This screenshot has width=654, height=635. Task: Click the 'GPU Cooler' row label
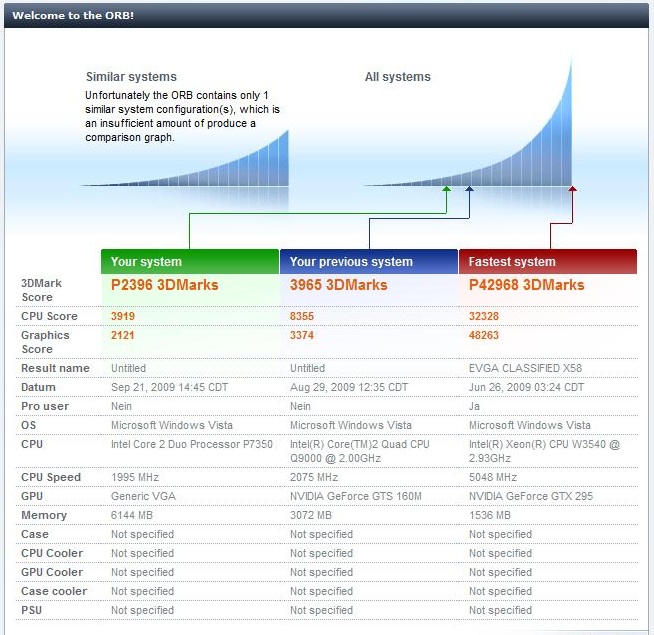click(52, 572)
